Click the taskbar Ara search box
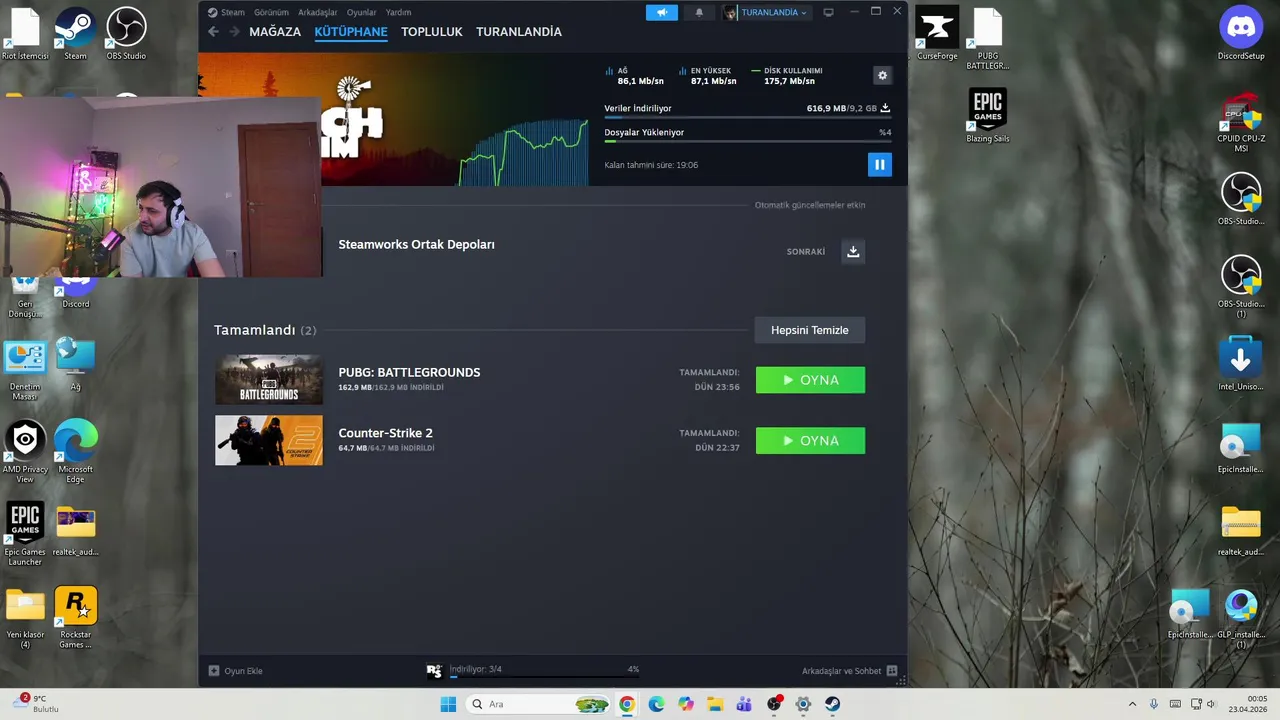Screen dimensions: 1280x720 pyautogui.click(x=539, y=704)
